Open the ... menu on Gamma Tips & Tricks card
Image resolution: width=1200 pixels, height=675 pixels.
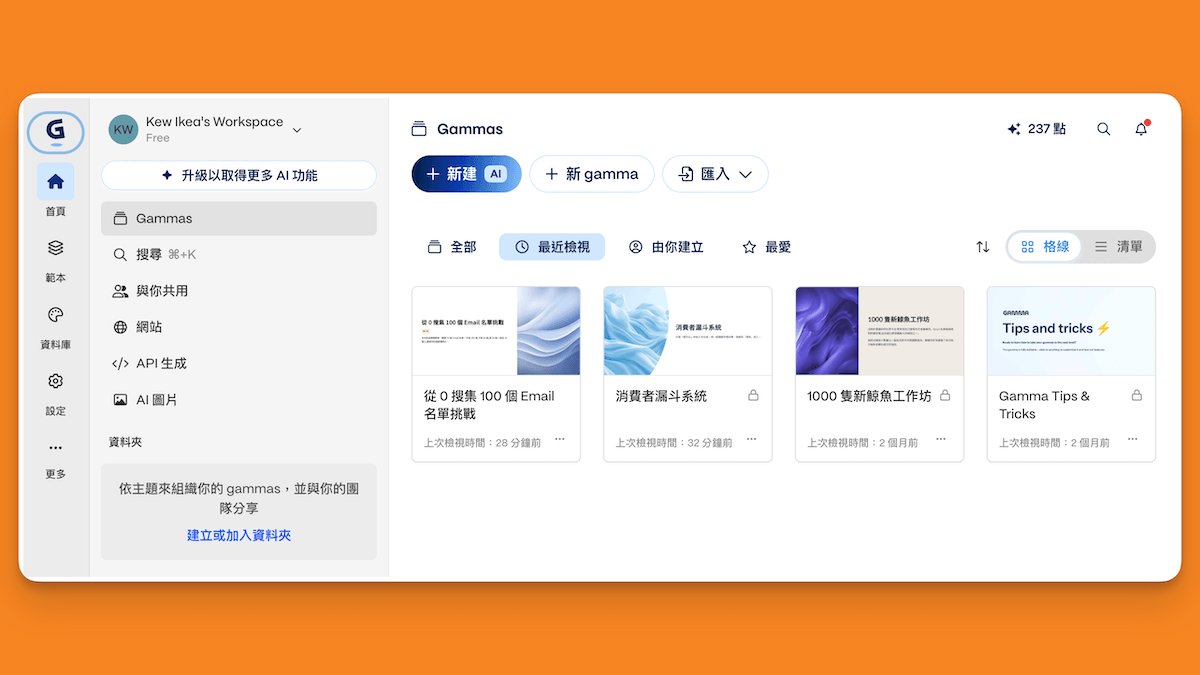pyautogui.click(x=1131, y=441)
